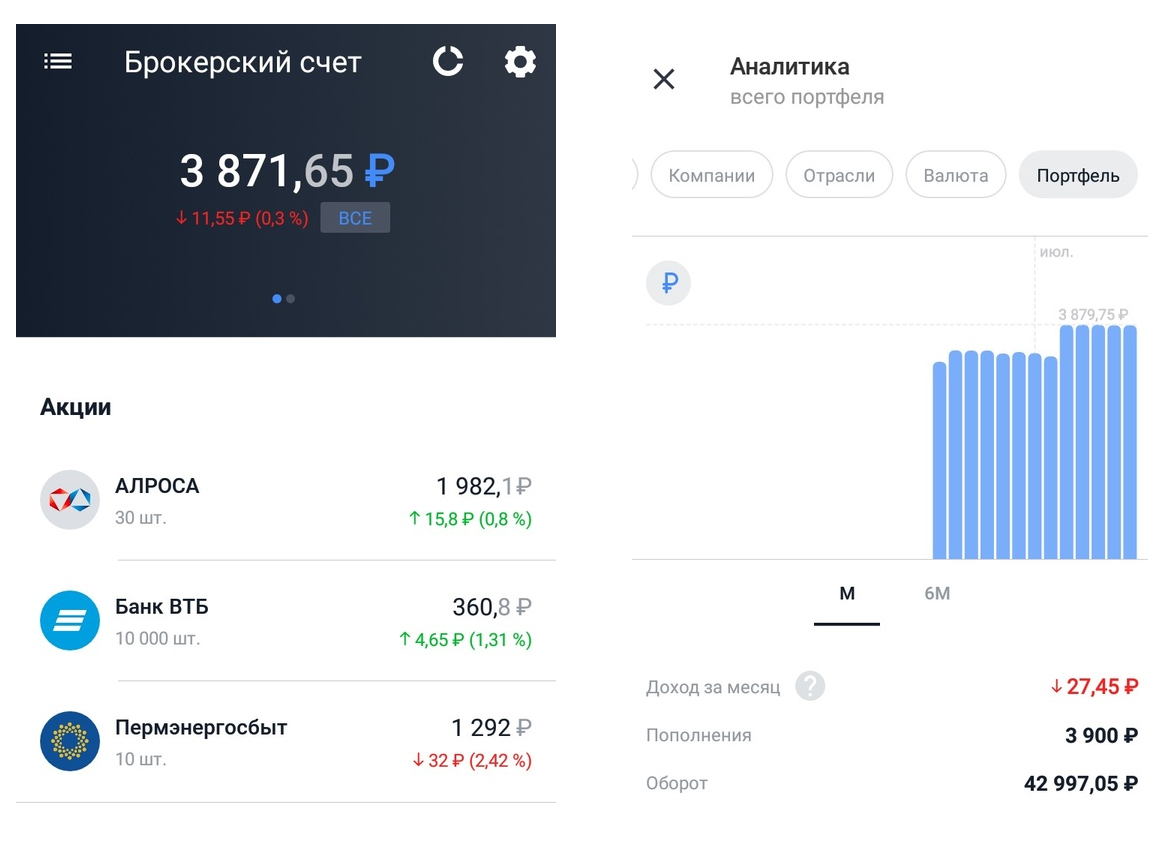The height and width of the screenshot is (860, 1172).
Task: Tap the Оборот 42 997,05 ₽ value
Action: 1081,784
